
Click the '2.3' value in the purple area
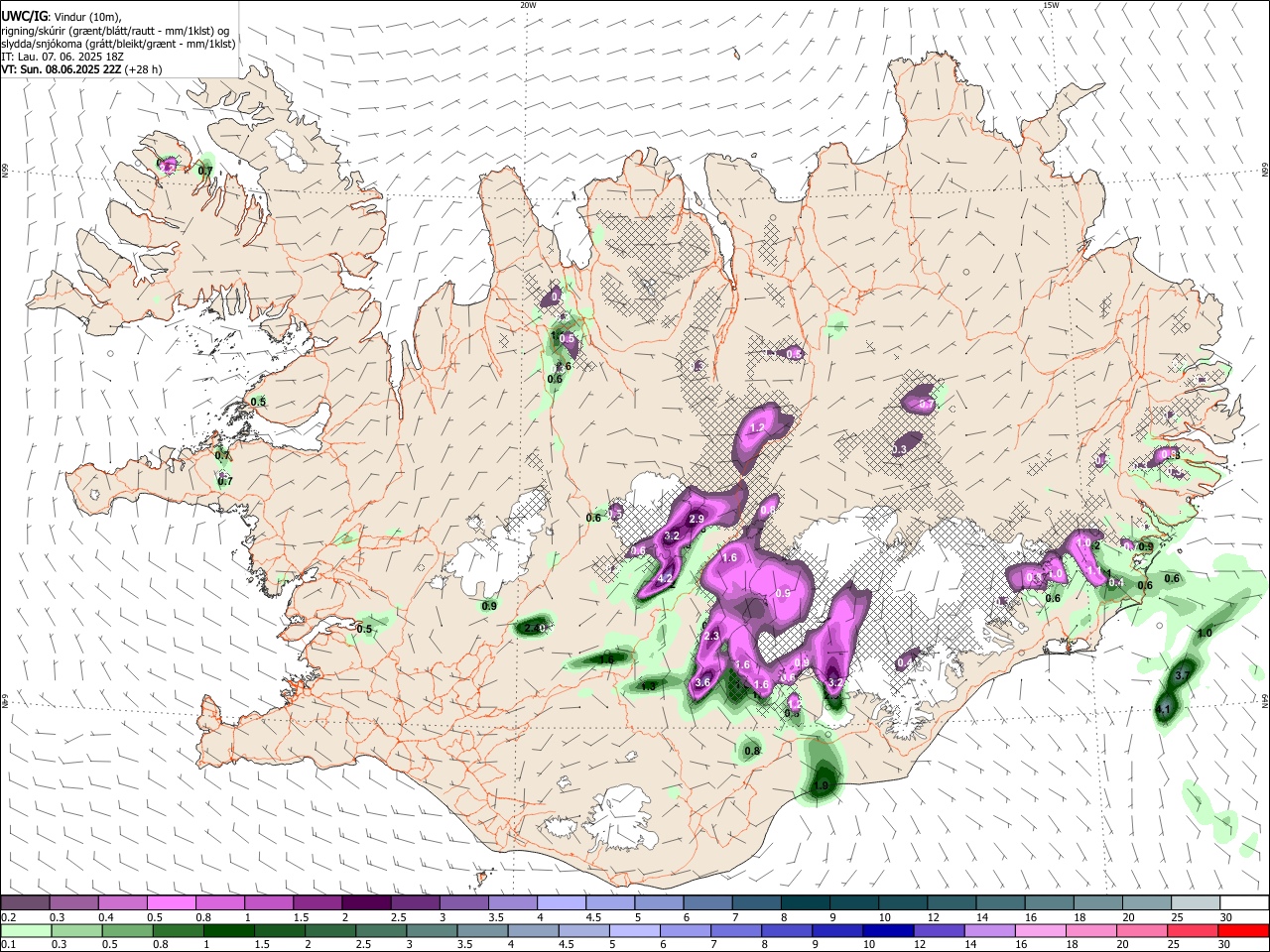711,636
